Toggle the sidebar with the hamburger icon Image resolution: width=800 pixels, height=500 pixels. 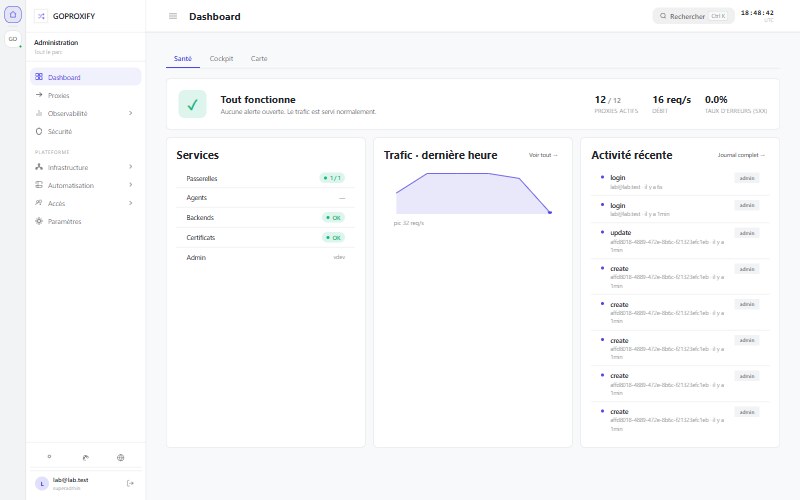click(x=173, y=16)
